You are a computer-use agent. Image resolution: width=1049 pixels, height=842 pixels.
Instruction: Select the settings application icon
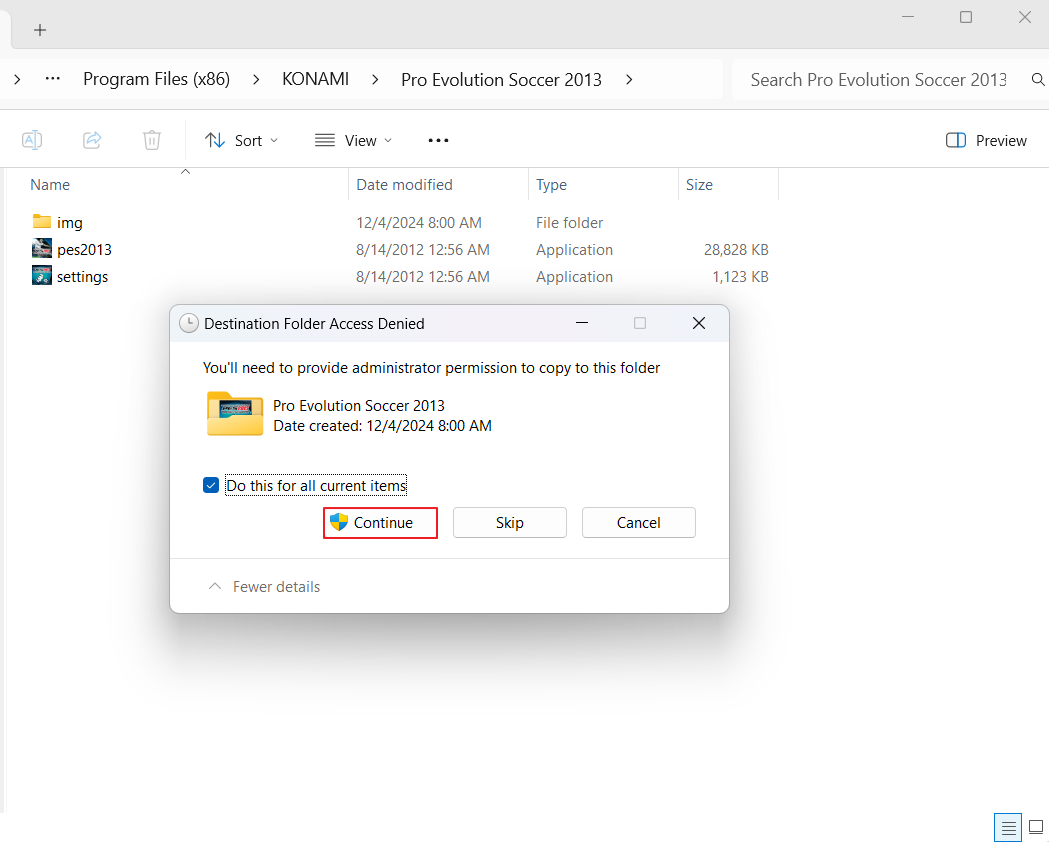tap(41, 276)
